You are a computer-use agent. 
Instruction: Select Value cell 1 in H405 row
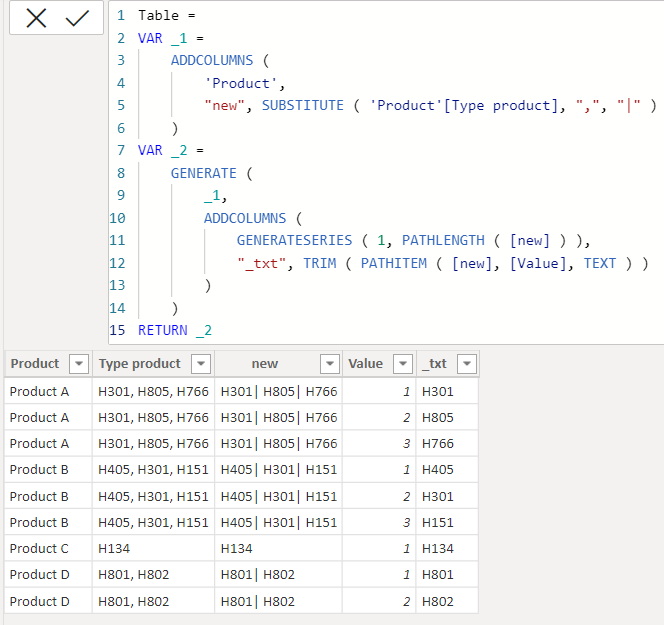point(379,470)
